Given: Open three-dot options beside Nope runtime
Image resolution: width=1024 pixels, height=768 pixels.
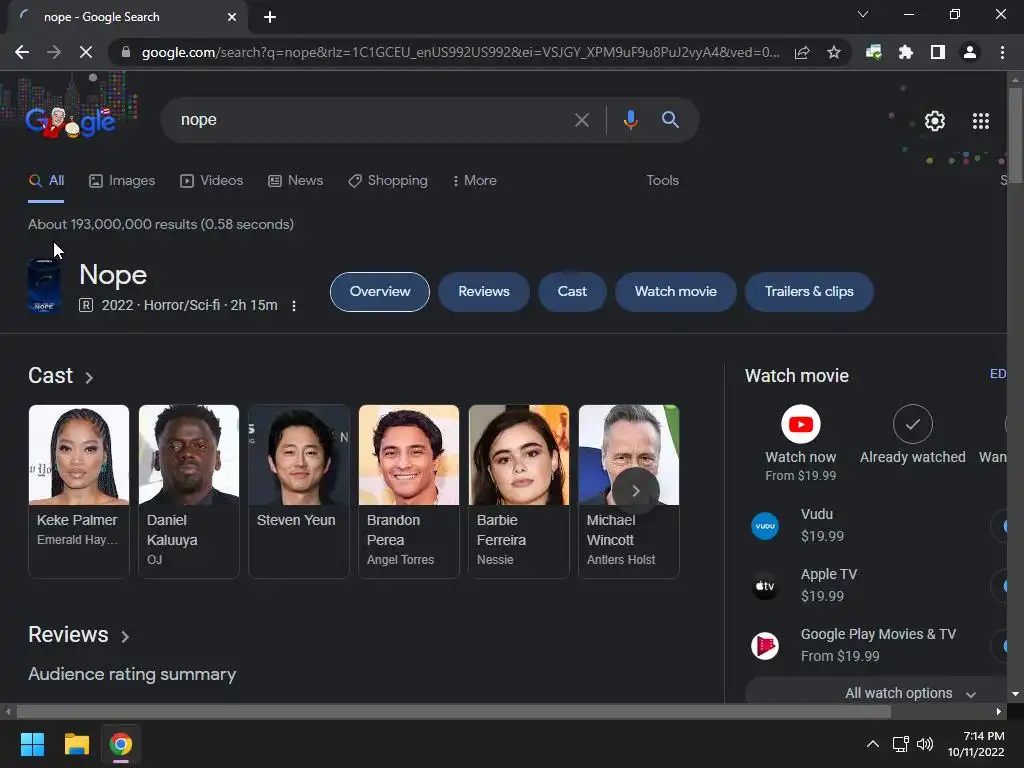Looking at the screenshot, I should click(294, 306).
